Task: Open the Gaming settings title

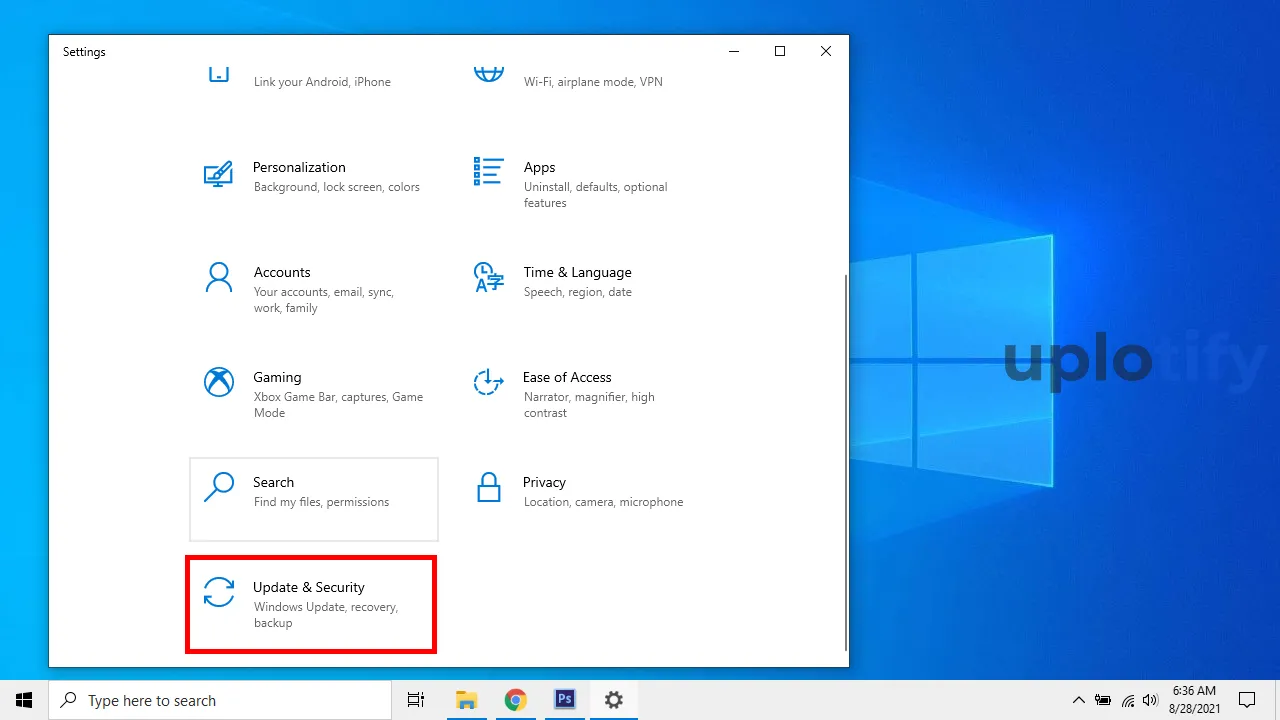Action: pyautogui.click(x=277, y=377)
